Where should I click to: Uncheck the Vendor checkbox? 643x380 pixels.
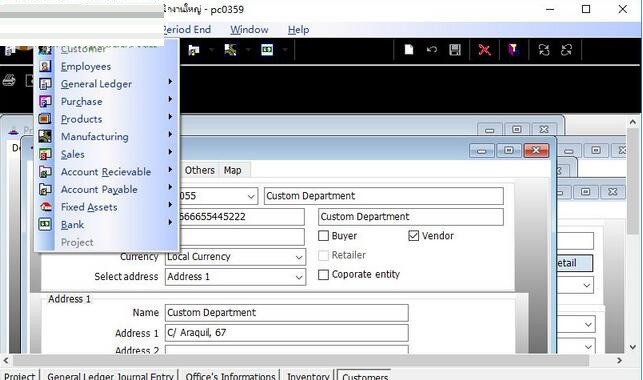414,236
